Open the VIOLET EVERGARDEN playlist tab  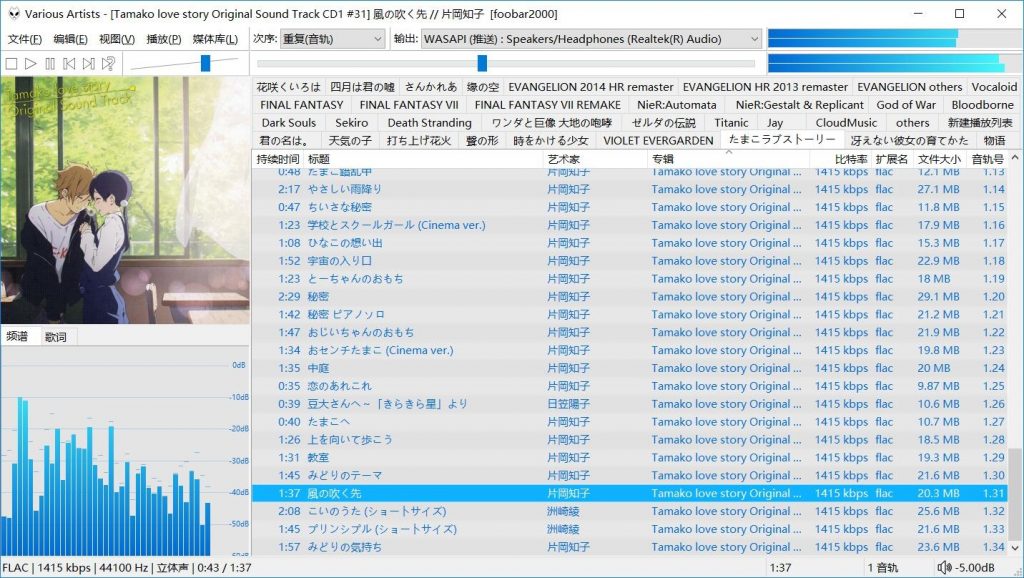(658, 140)
